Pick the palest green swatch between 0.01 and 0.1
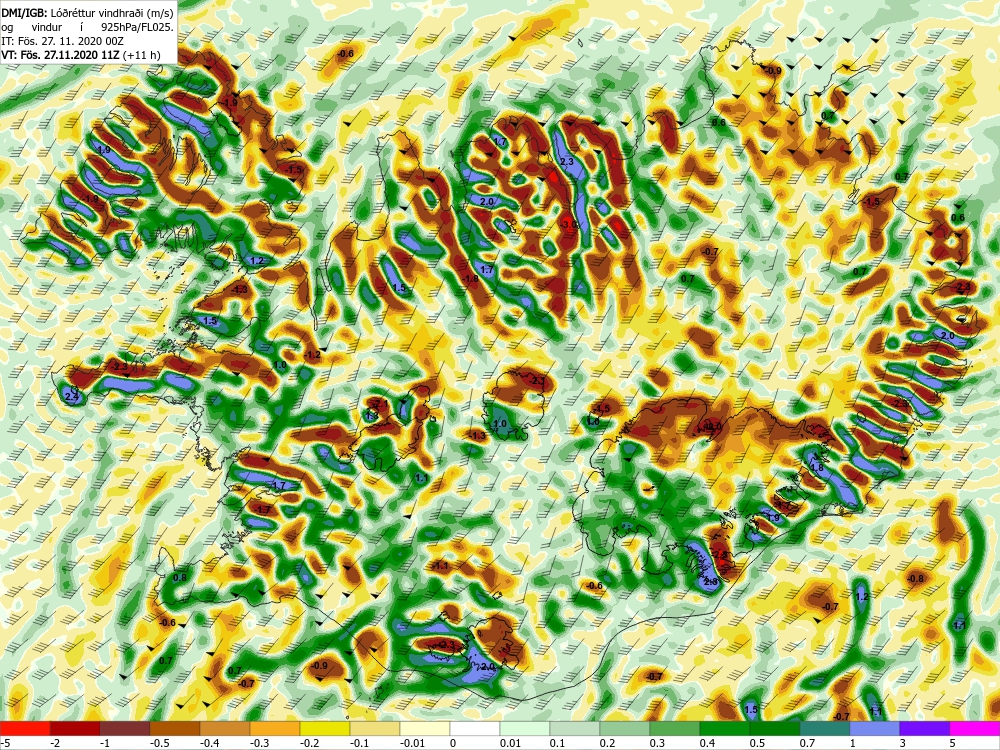1000x750 pixels. point(525,729)
